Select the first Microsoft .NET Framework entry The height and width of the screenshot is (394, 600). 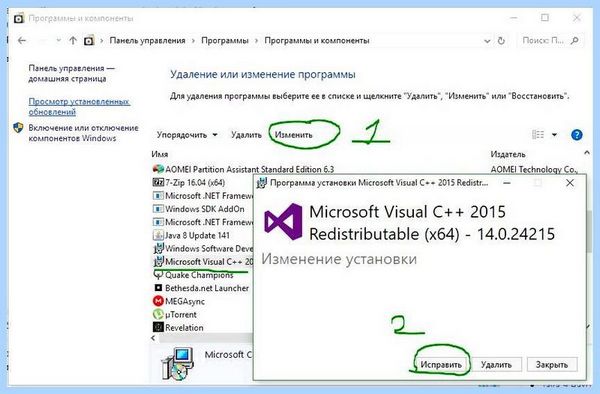point(209,196)
